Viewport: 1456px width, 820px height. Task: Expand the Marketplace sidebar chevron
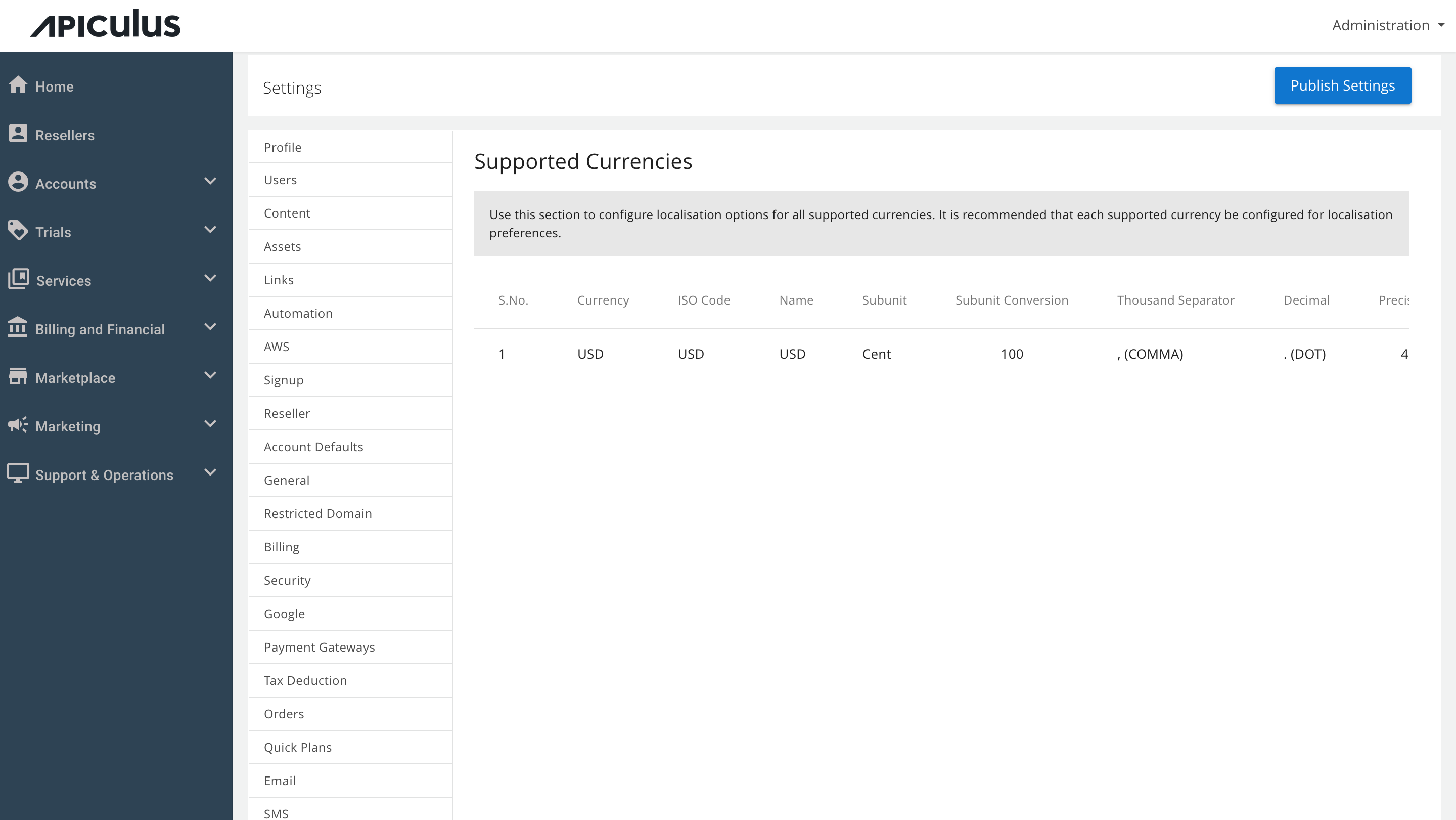point(210,376)
